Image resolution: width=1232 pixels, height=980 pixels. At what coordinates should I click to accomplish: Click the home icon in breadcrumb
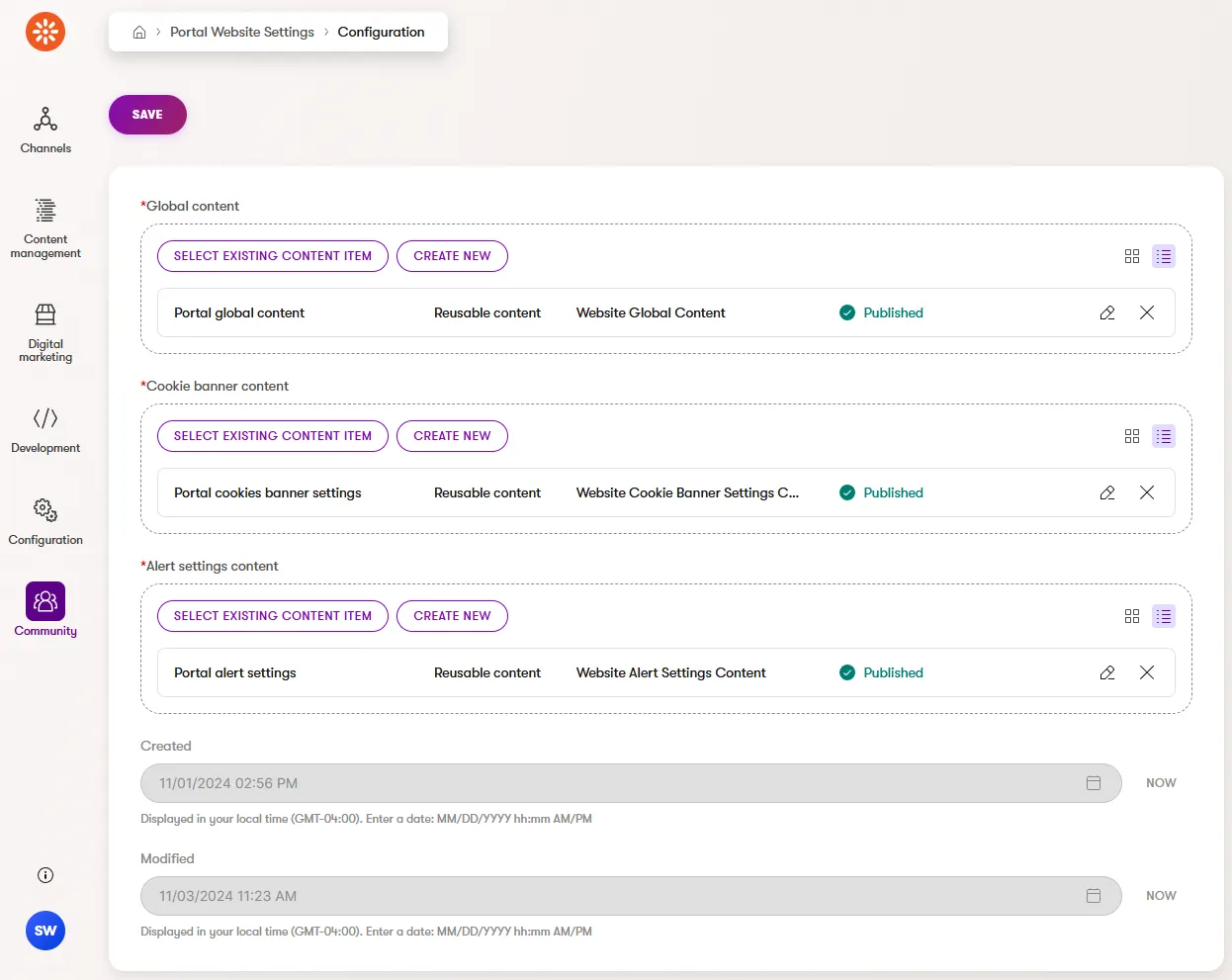[139, 33]
